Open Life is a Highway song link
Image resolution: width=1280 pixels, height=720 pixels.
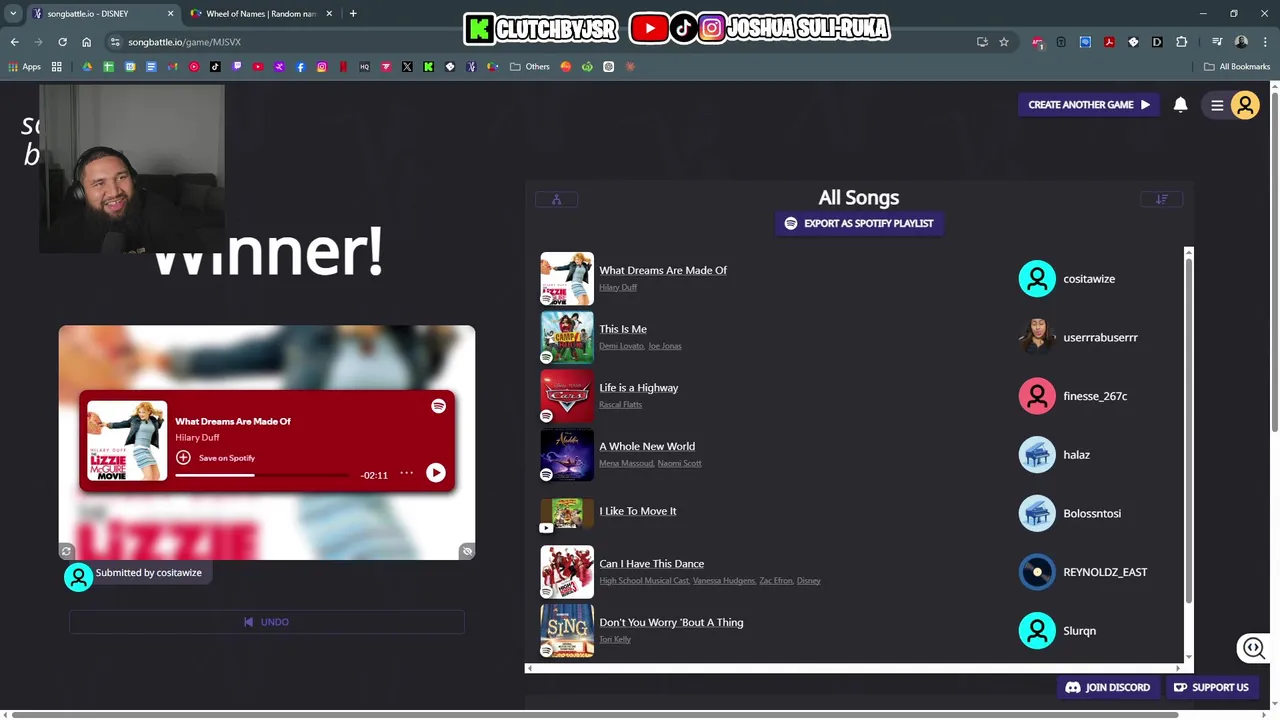coord(639,388)
